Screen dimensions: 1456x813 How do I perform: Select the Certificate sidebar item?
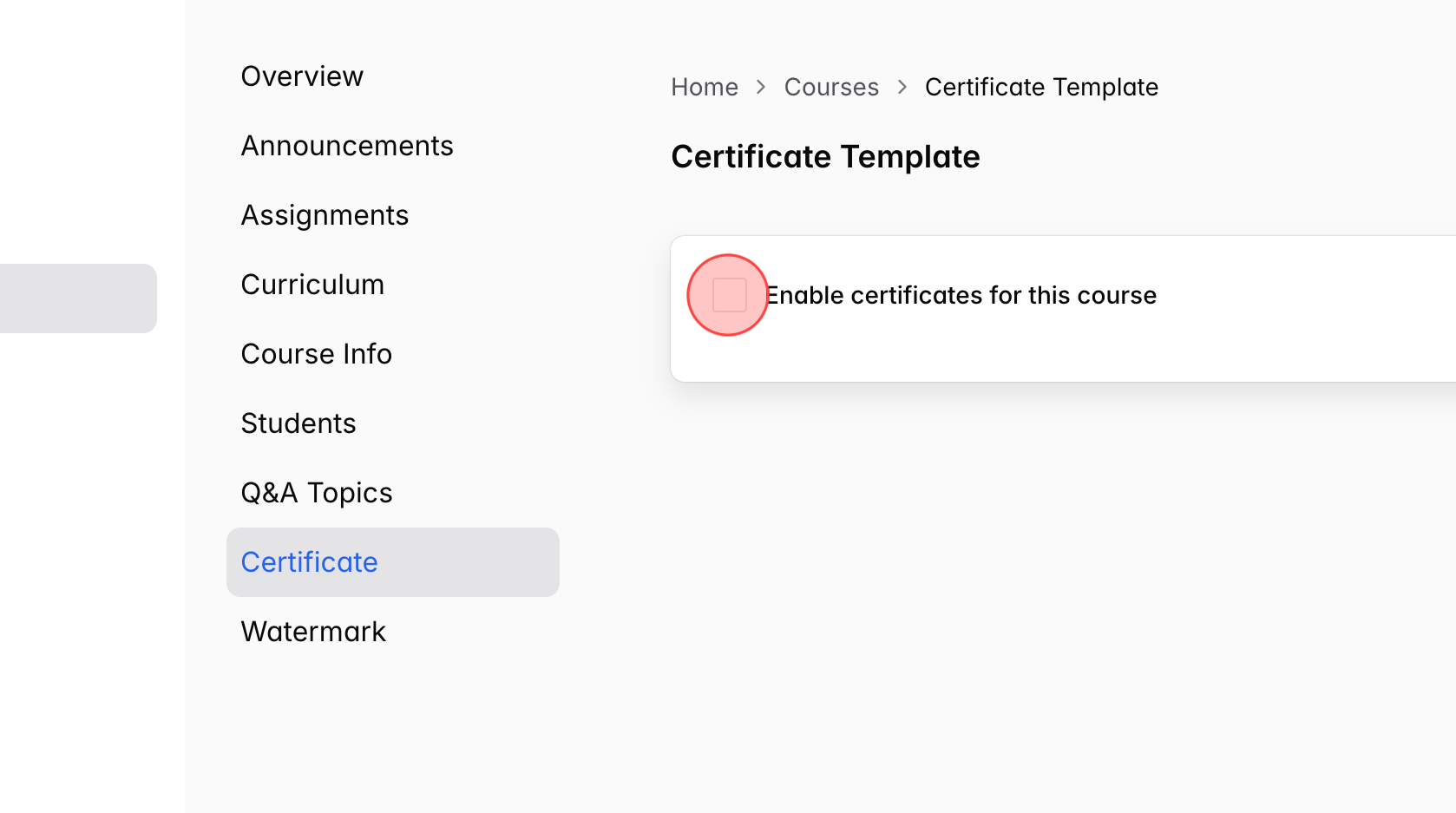[309, 561]
